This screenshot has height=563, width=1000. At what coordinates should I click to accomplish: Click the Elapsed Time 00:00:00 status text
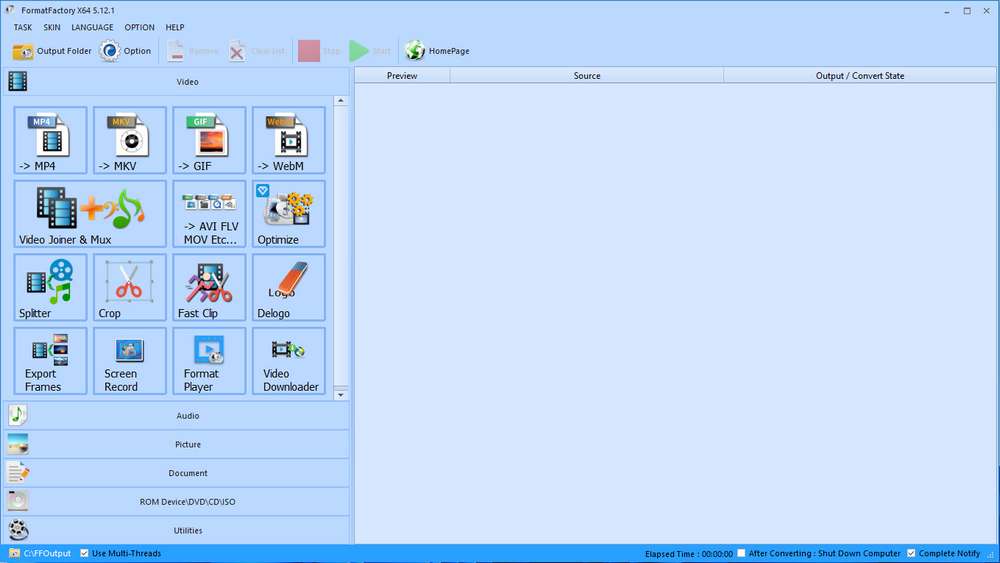pos(689,554)
